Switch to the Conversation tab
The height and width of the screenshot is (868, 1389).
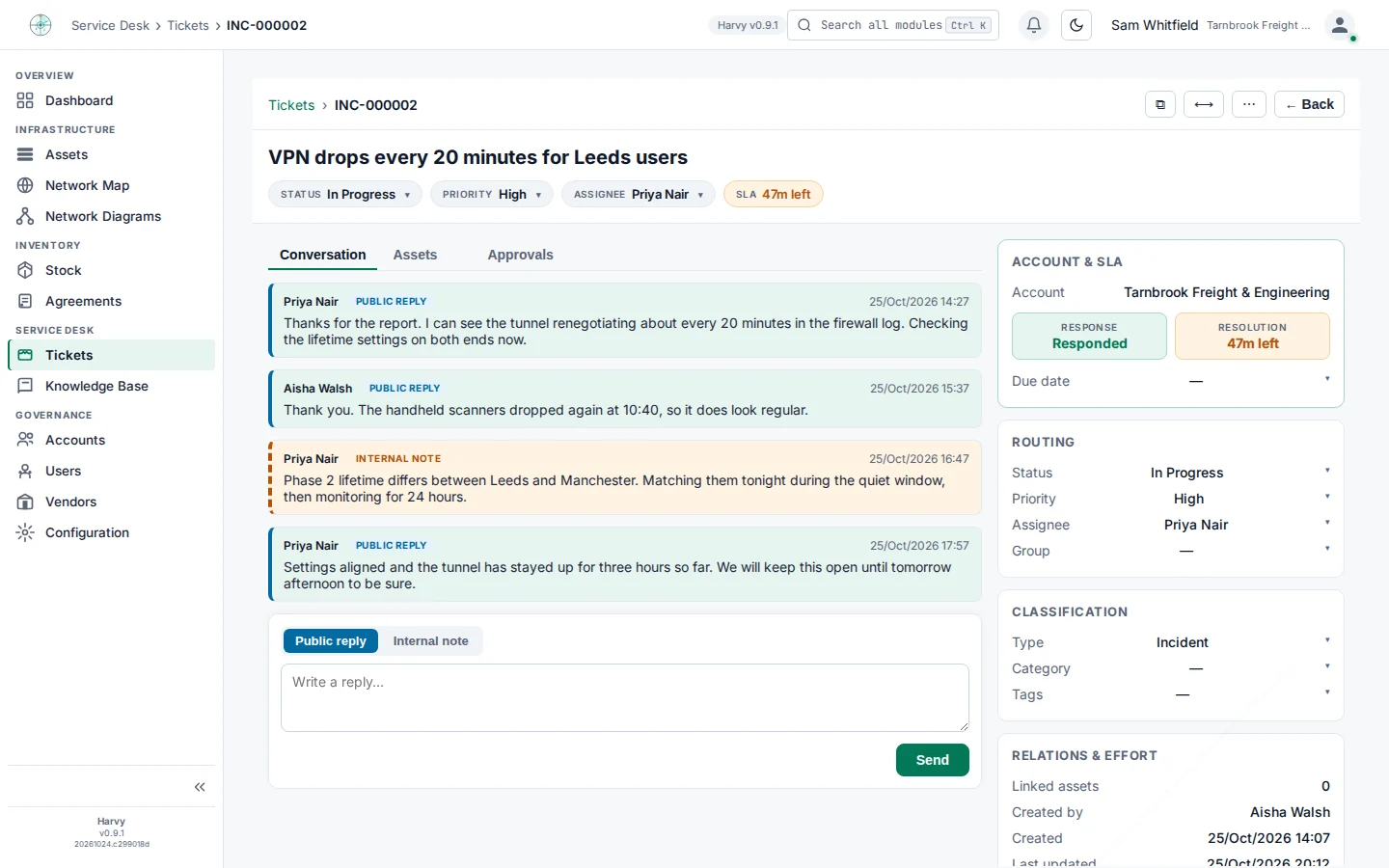[x=322, y=255]
